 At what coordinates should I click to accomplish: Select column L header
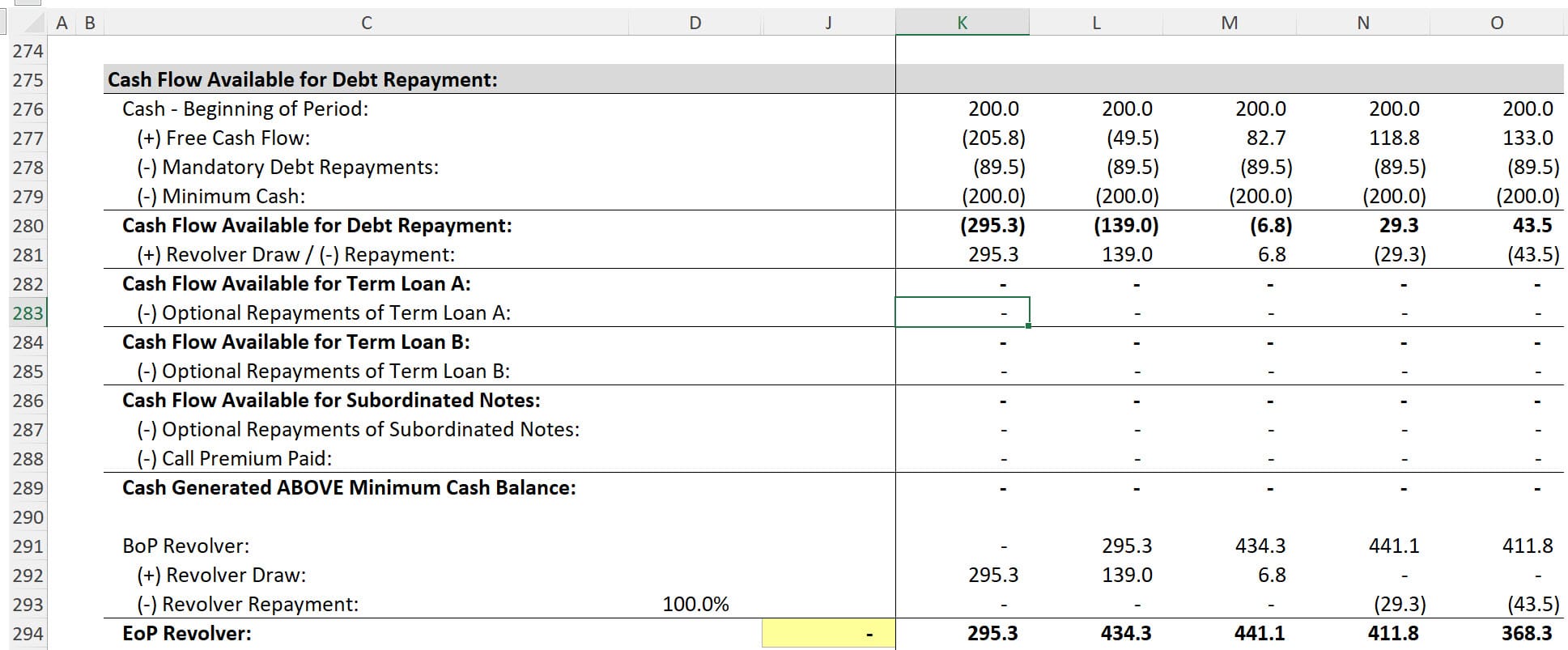pyautogui.click(x=1096, y=23)
